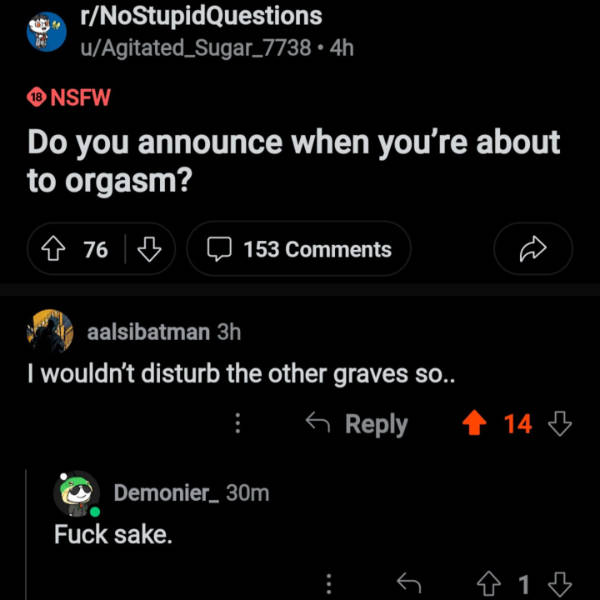Open the 153 Comments section
Viewport: 600px width, 600px height.
click(298, 249)
